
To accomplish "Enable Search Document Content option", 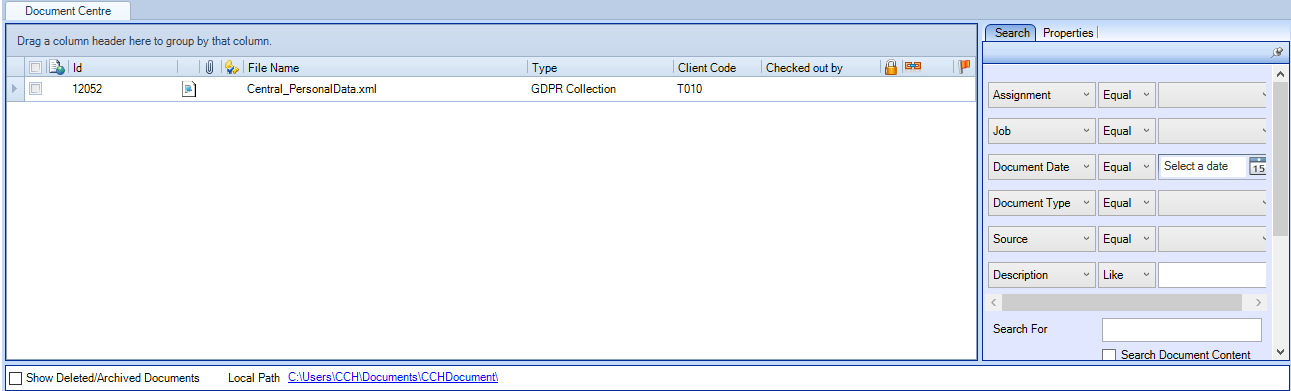I will coord(1108,355).
